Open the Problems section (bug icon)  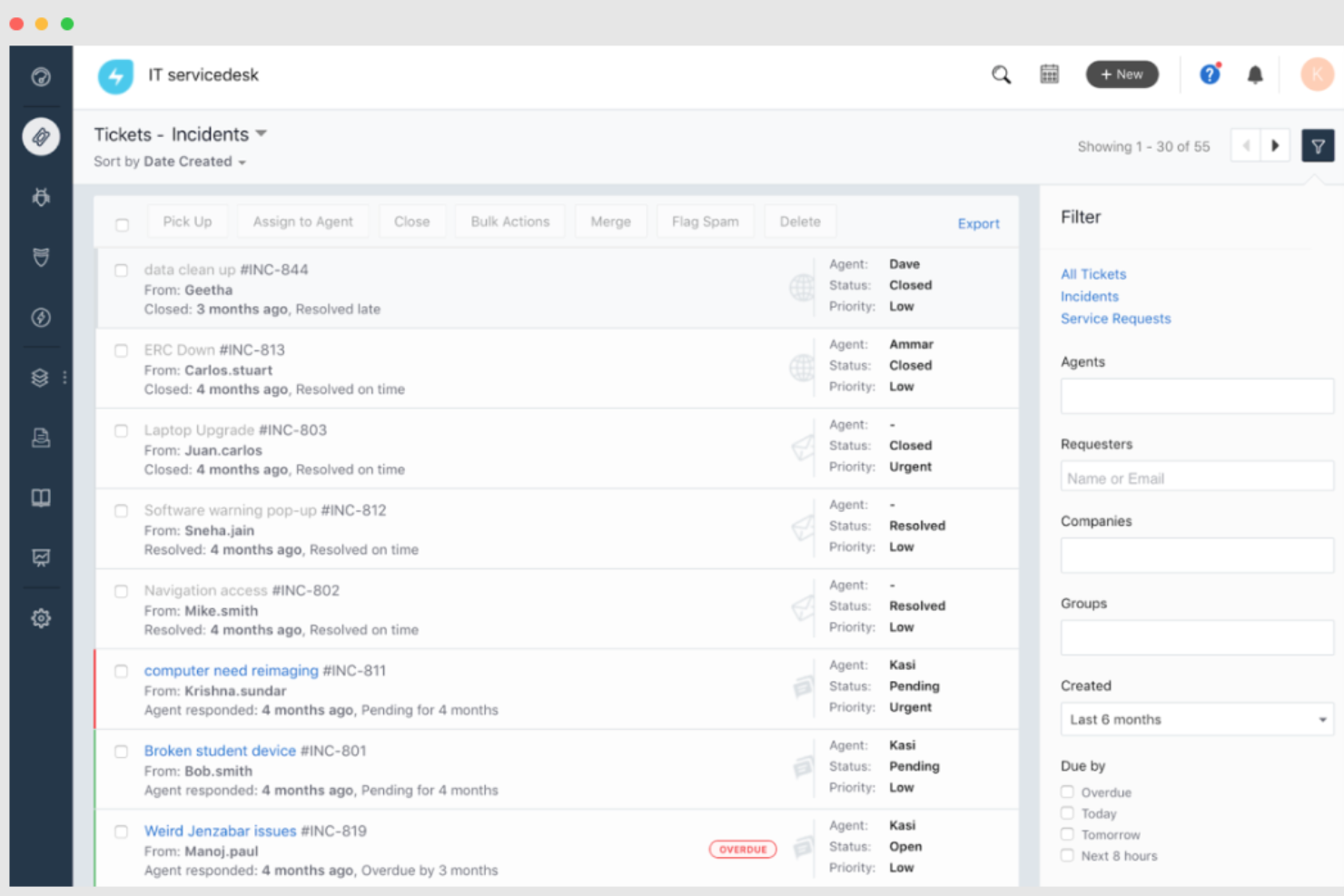(x=40, y=196)
